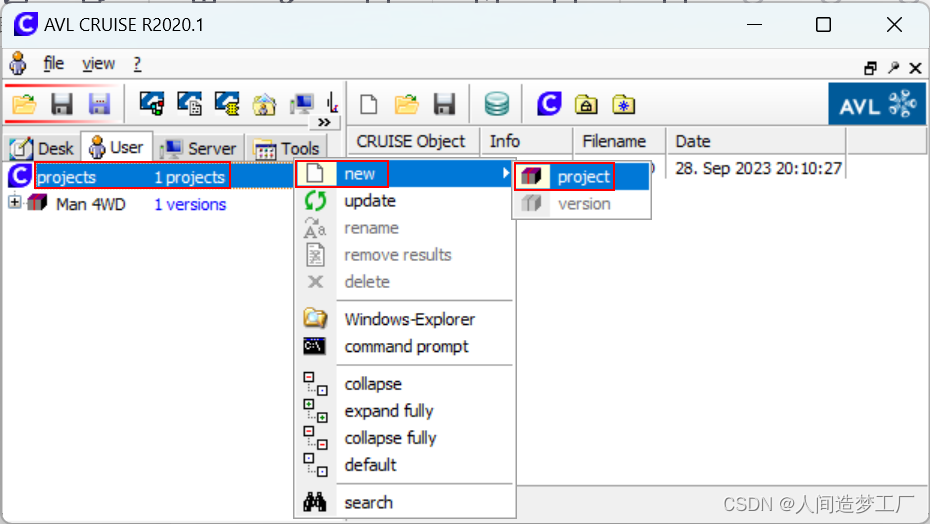Choose 'command prompt' in the context menu
This screenshot has height=524, width=930.
[405, 346]
